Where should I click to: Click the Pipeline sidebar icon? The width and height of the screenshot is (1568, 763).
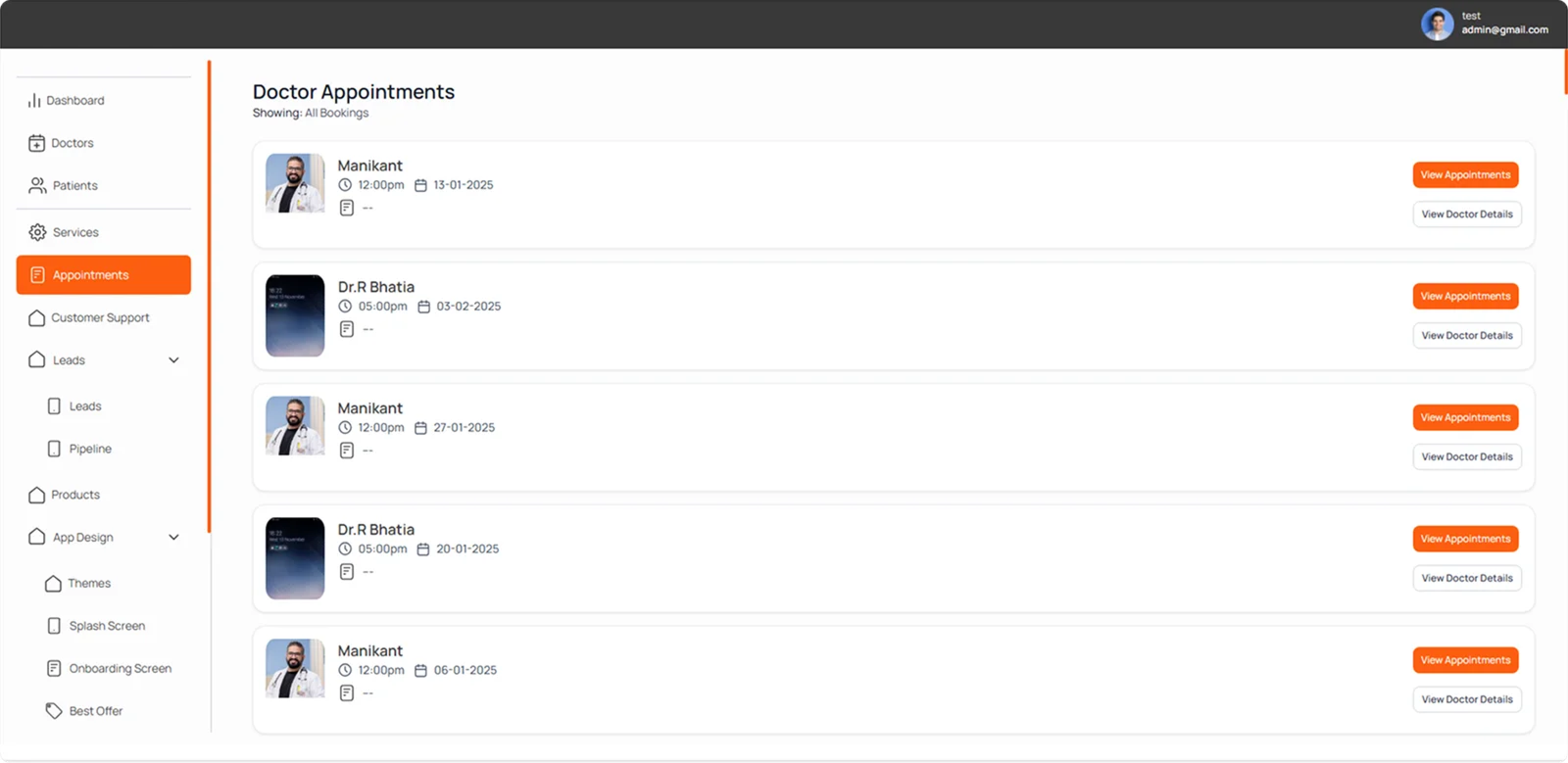click(x=54, y=449)
